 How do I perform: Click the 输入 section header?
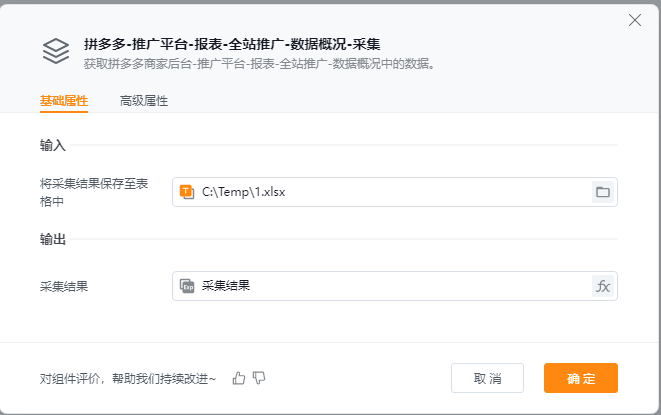pyautogui.click(x=53, y=145)
